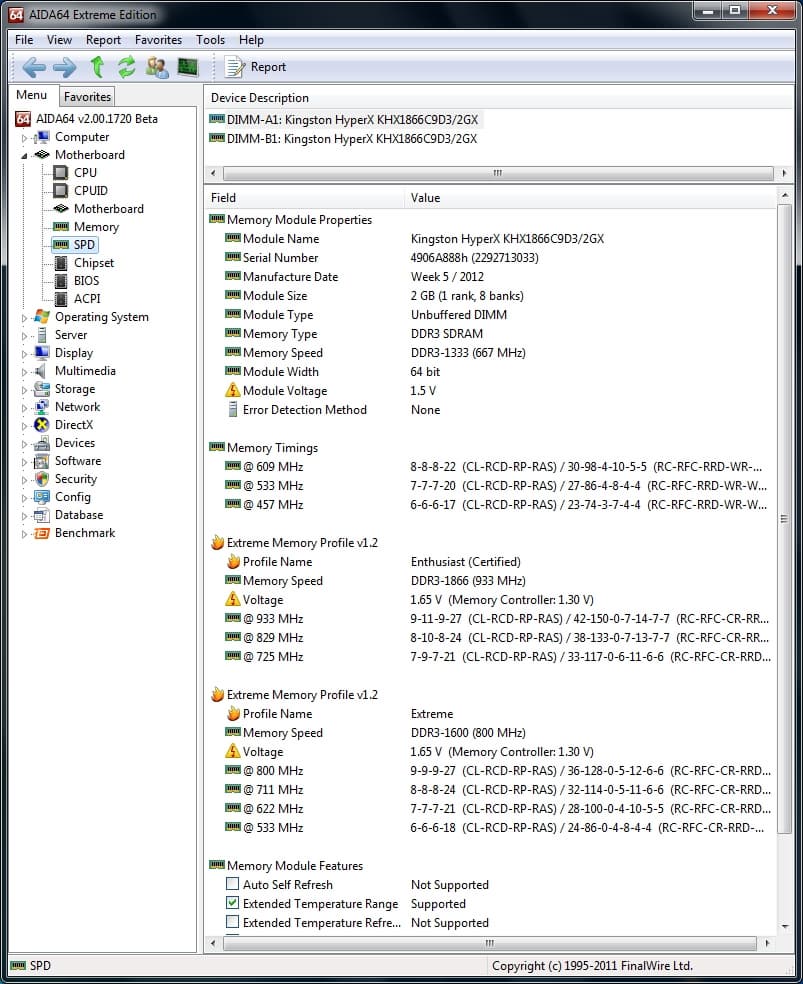Click the BIOS icon in tree
803x984 pixels.
point(61,281)
